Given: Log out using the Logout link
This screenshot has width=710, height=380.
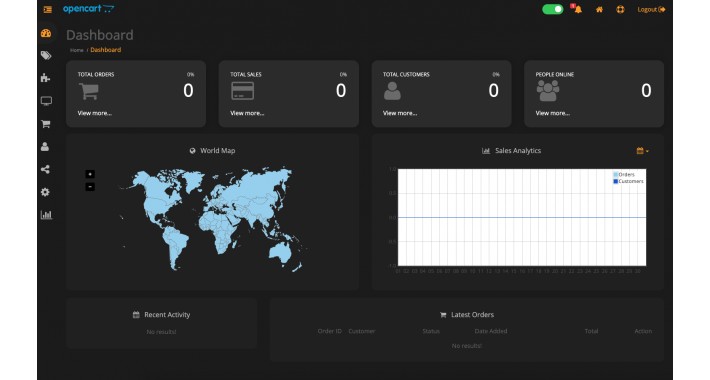Looking at the screenshot, I should pos(651,10).
